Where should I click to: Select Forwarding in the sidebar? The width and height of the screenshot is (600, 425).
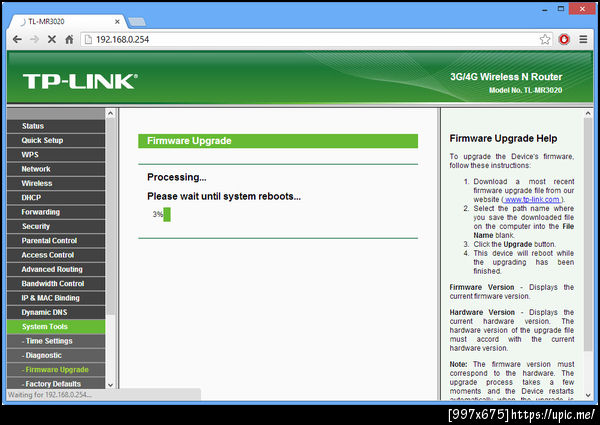pos(56,212)
